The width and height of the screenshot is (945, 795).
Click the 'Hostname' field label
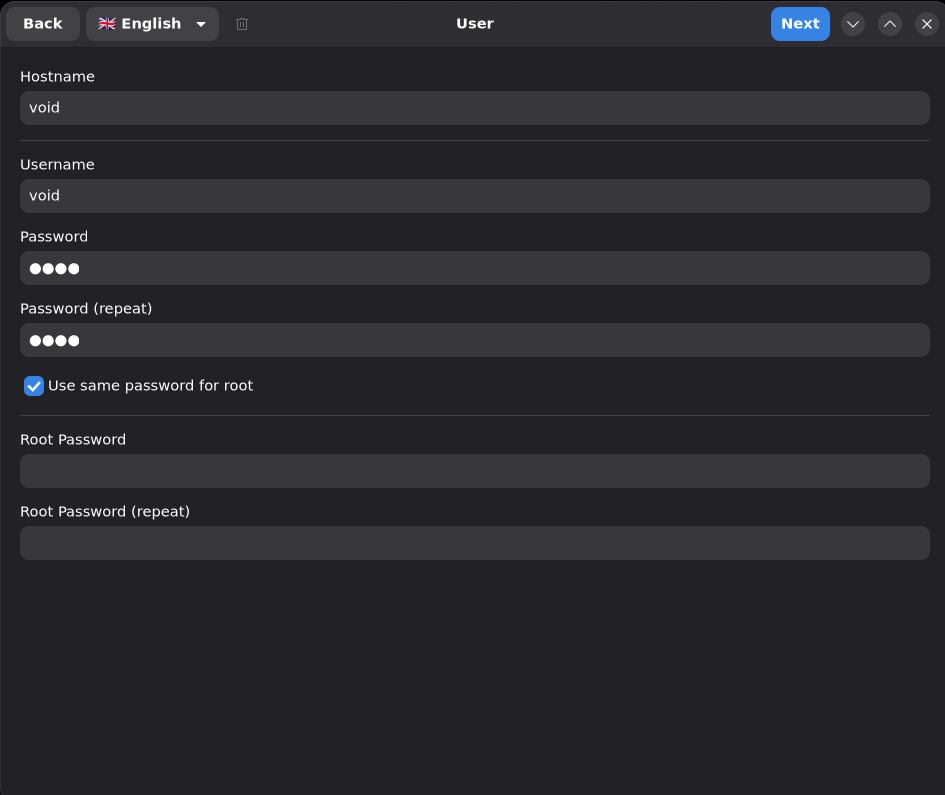pos(57,77)
